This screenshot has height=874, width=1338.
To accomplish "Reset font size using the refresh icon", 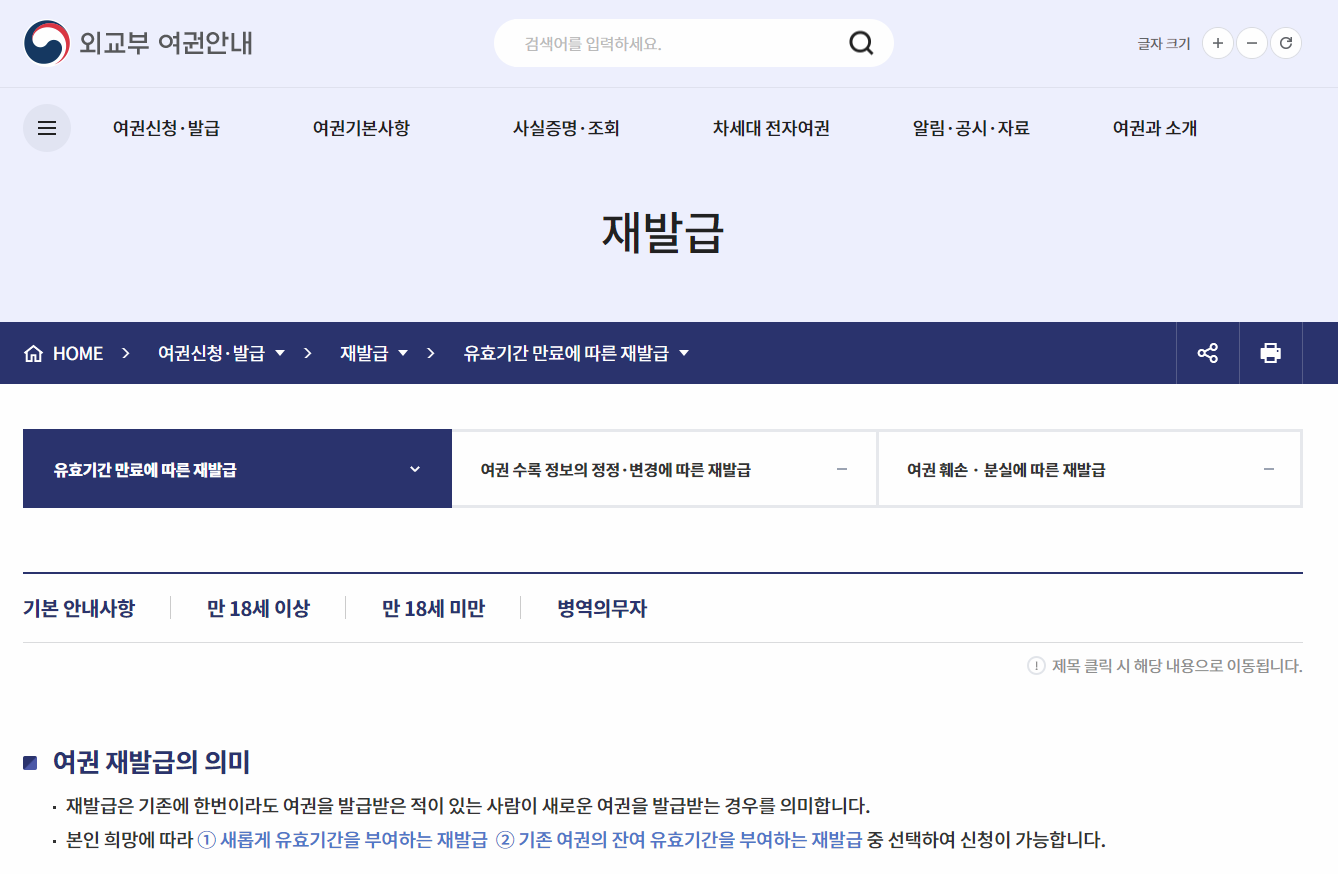I will click(1286, 43).
